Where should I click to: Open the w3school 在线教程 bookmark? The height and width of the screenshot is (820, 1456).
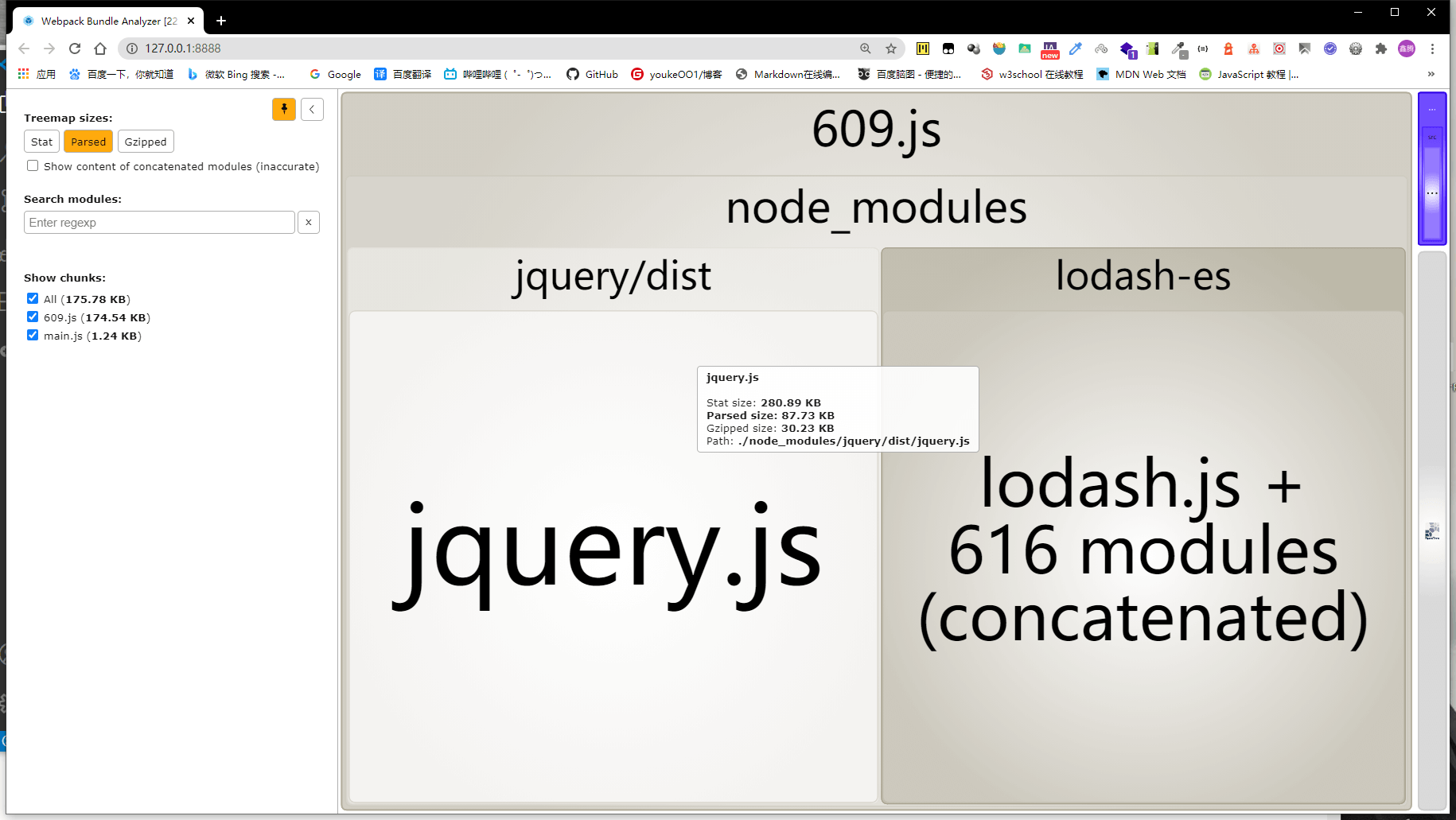click(x=1032, y=74)
